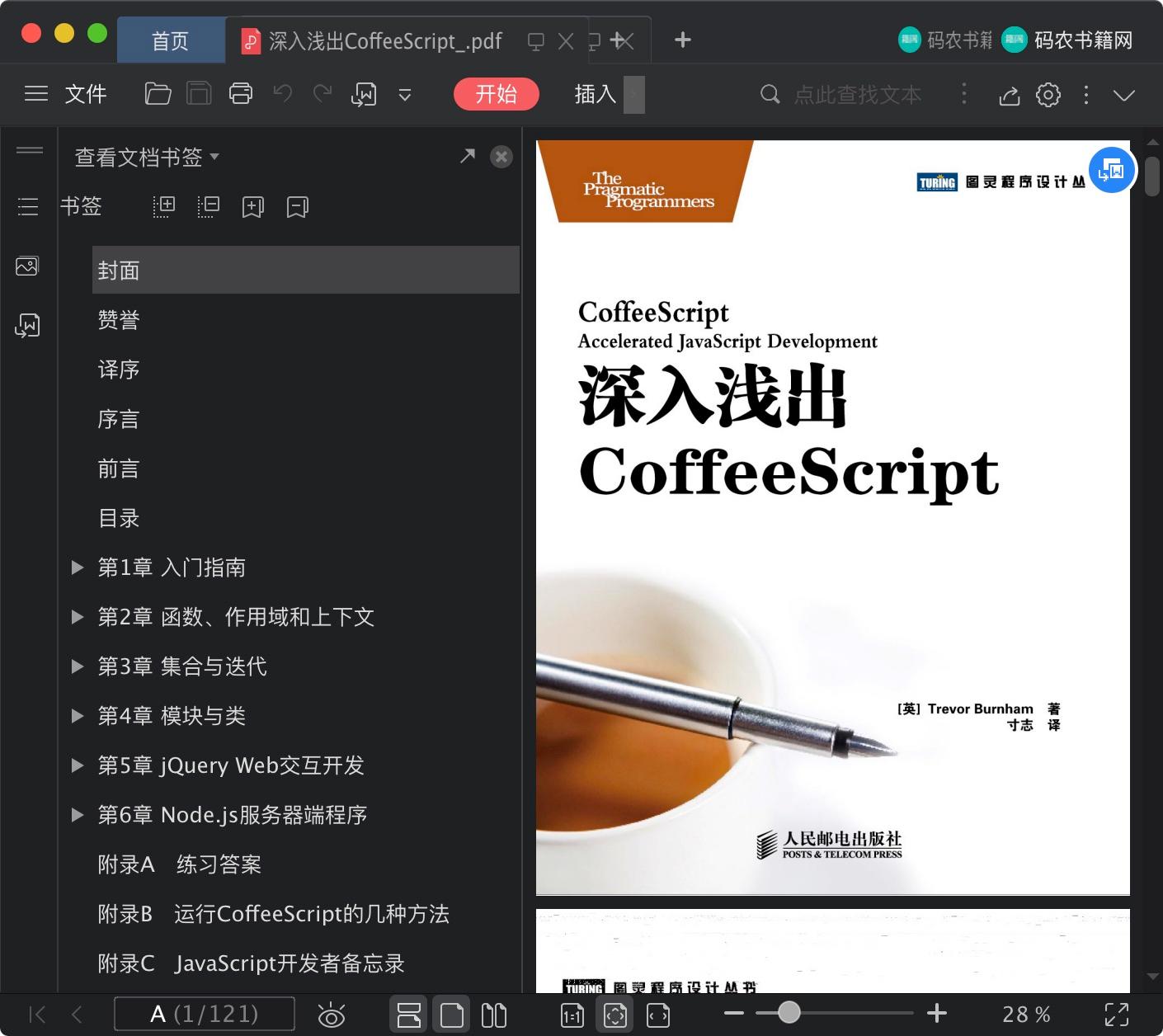Click the sidebar convert document icon
This screenshot has height=1036, width=1163.
coord(27,325)
